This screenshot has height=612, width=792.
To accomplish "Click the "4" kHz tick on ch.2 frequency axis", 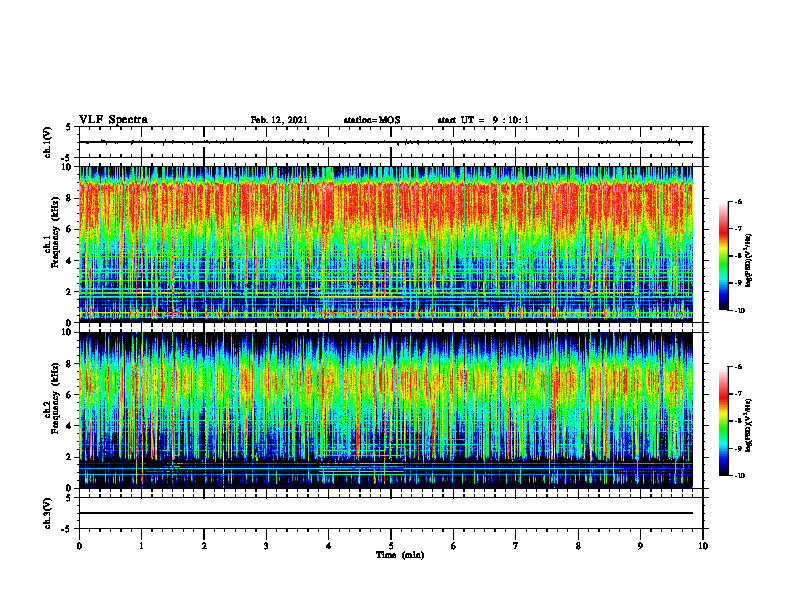I will [70, 426].
